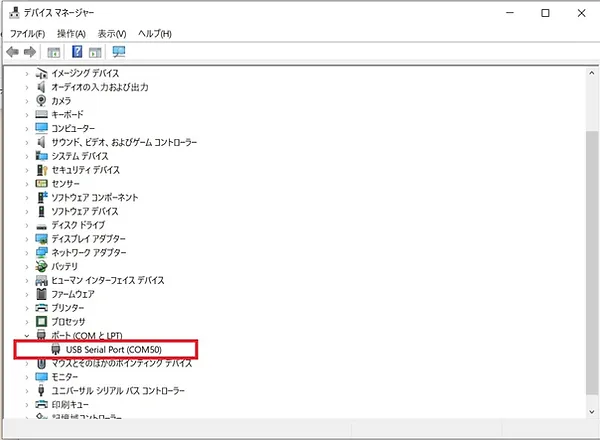Image resolution: width=600 pixels, height=440 pixels.
Task: Click the ソフトウェア デバイス icon
Action: coord(41,211)
